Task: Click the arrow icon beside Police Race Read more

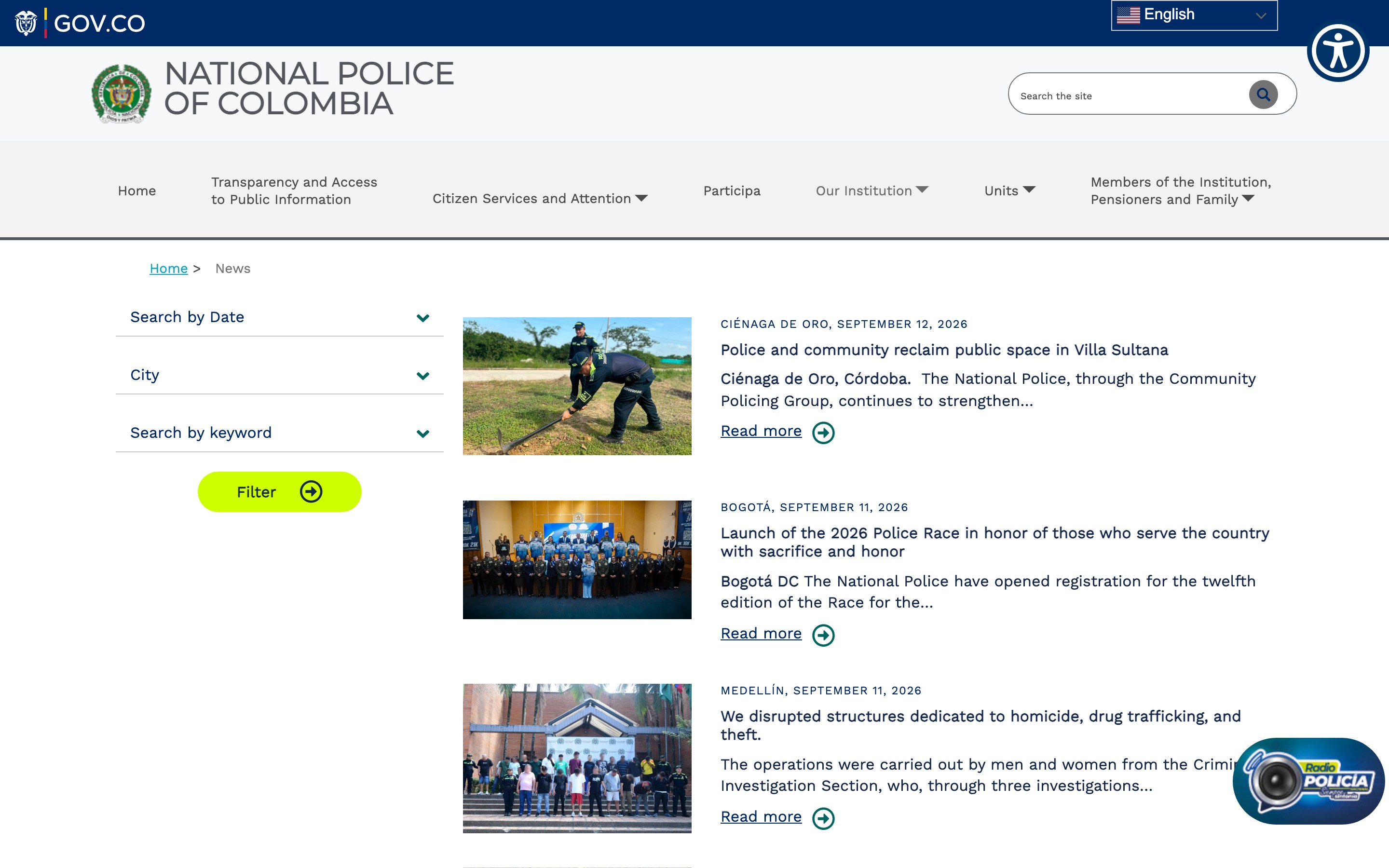Action: click(x=823, y=635)
